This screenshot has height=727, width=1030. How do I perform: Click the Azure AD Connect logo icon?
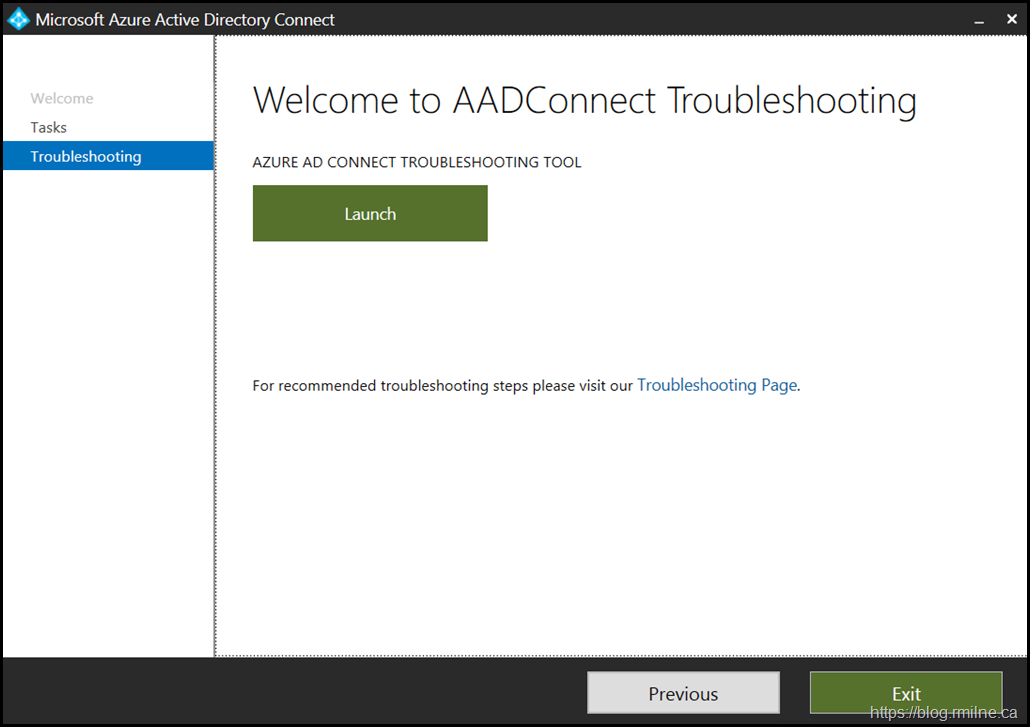point(19,19)
